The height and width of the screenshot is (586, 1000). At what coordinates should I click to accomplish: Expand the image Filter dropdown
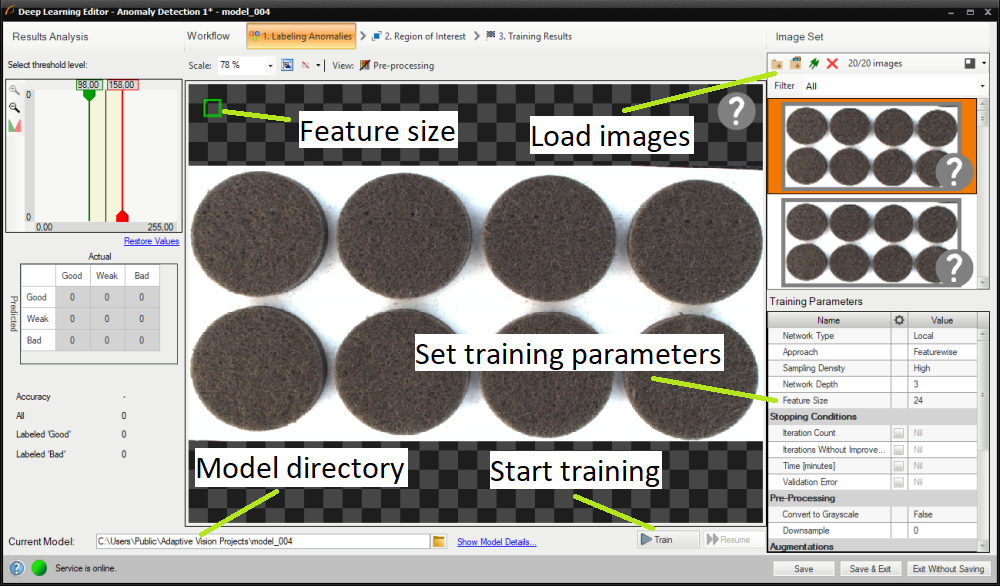tap(983, 86)
